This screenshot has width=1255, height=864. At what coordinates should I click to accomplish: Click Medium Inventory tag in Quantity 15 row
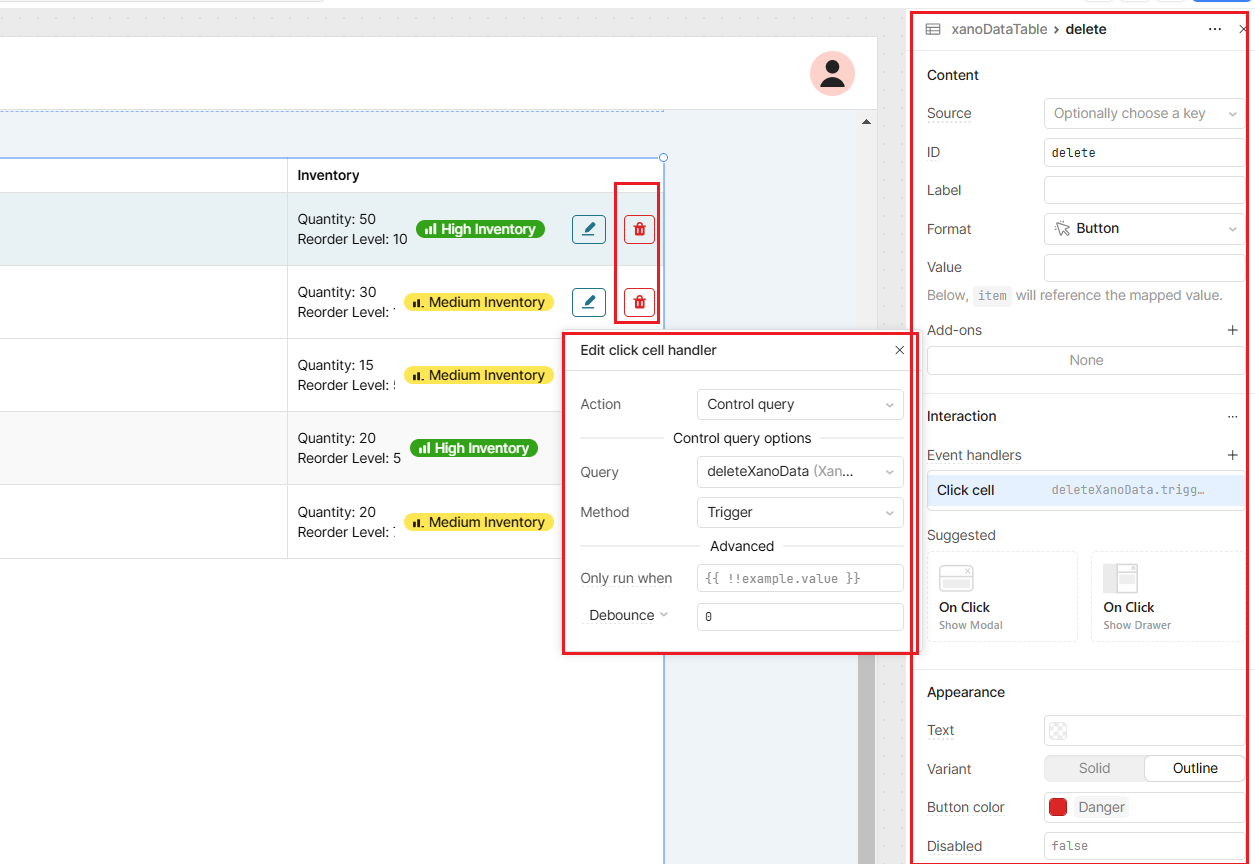tap(479, 375)
